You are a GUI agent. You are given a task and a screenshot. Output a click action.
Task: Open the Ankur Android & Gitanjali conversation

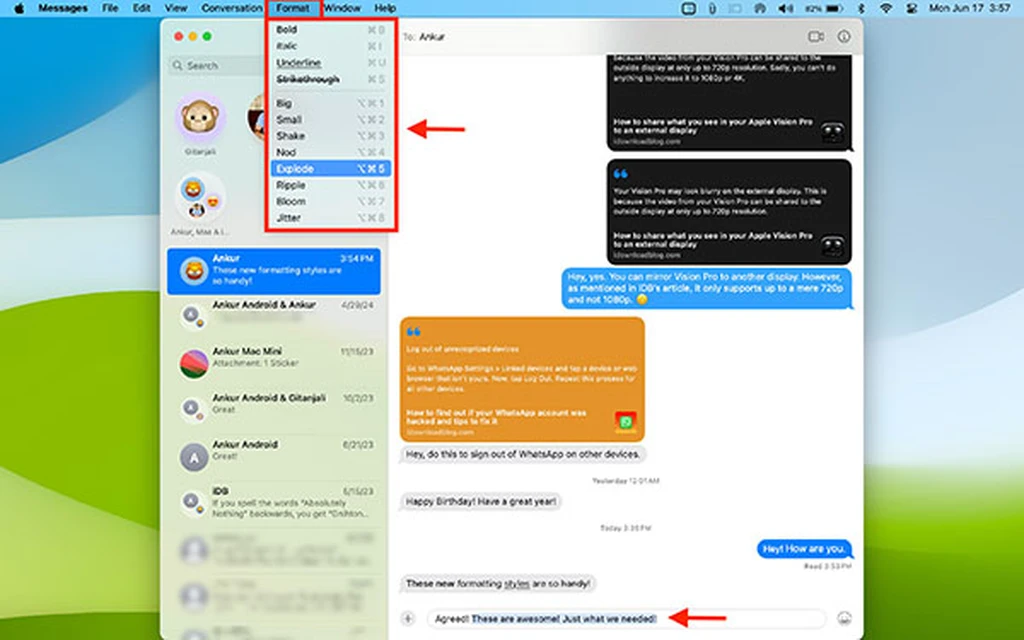coord(274,408)
